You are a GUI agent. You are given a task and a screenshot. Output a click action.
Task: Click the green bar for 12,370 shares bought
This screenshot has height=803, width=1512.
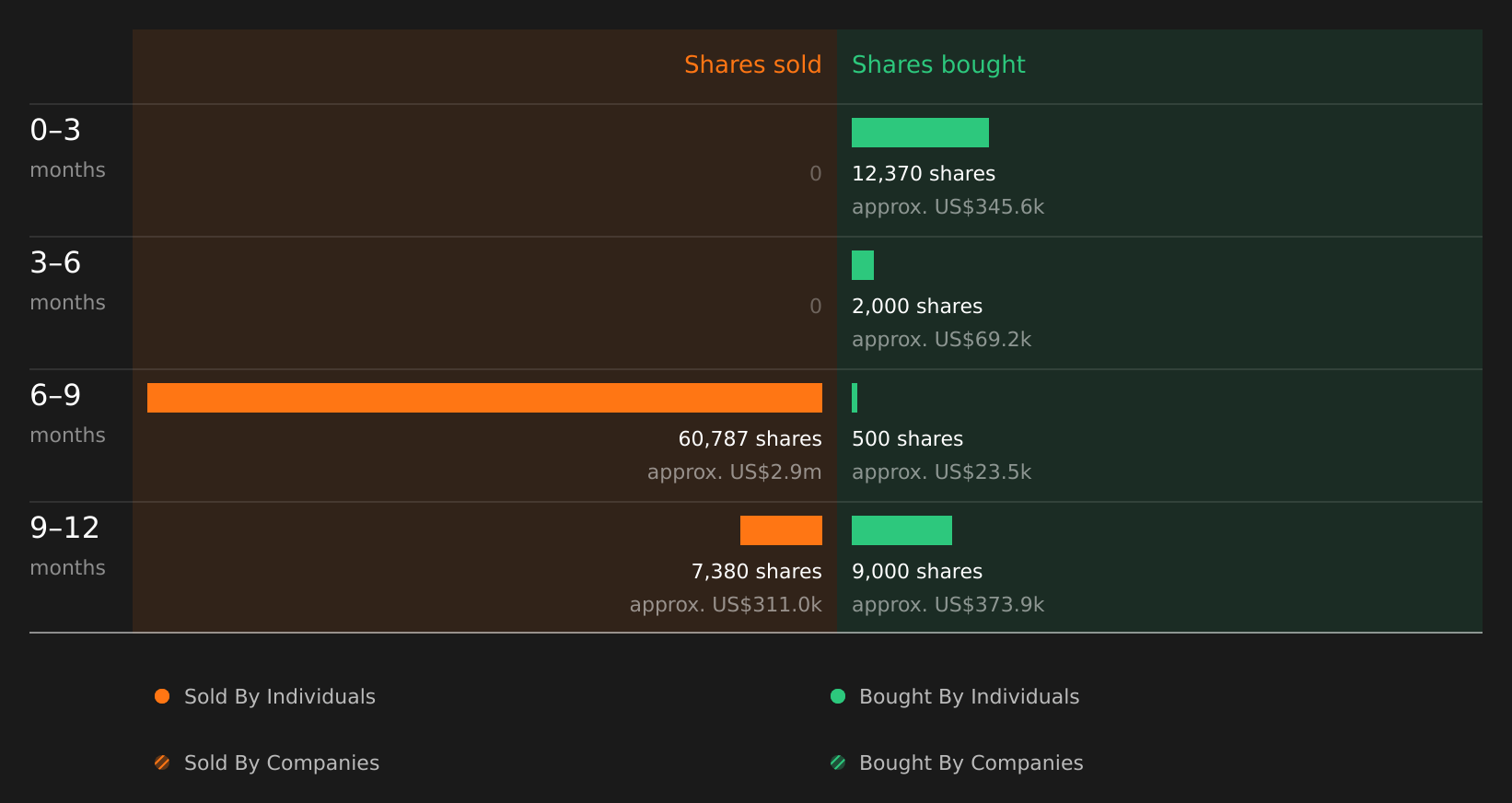click(920, 133)
